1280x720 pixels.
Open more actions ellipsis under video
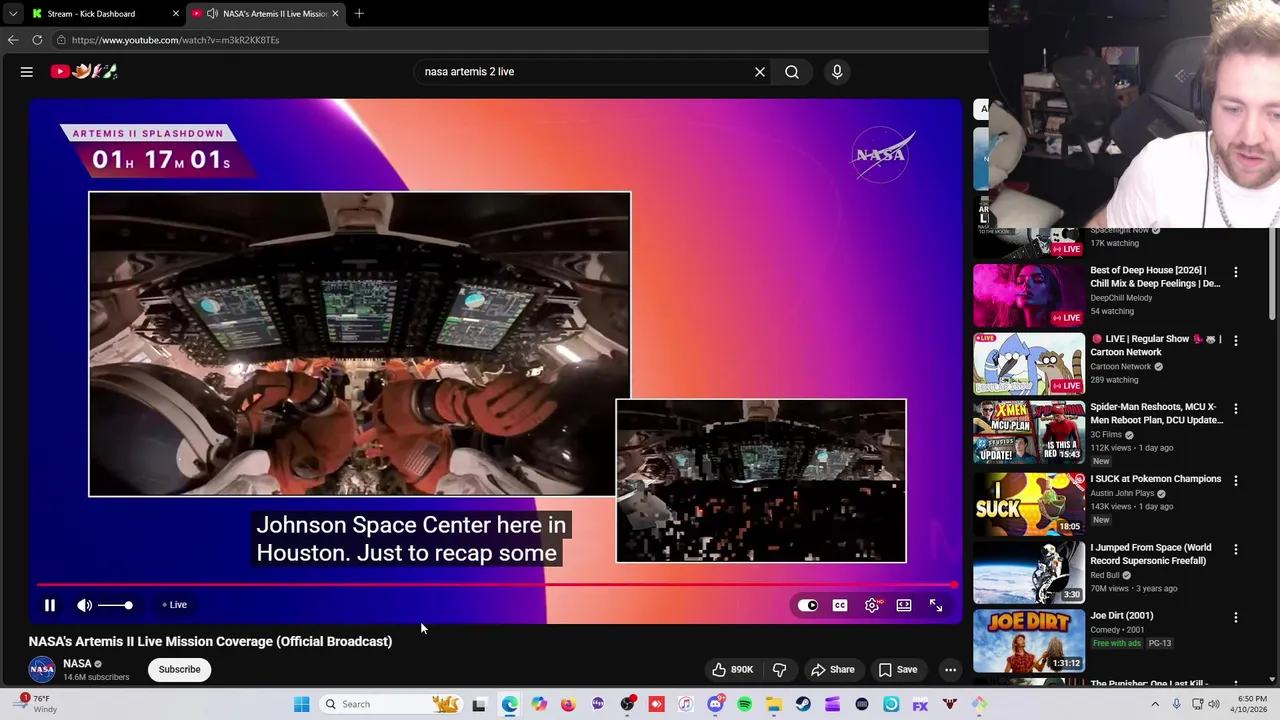(x=951, y=669)
